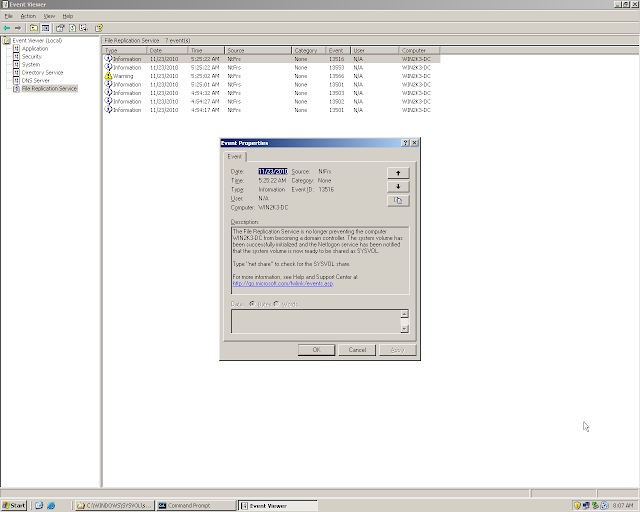Viewport: 640px width, 512px height.
Task: Sort events by the Category column header
Action: [309, 50]
